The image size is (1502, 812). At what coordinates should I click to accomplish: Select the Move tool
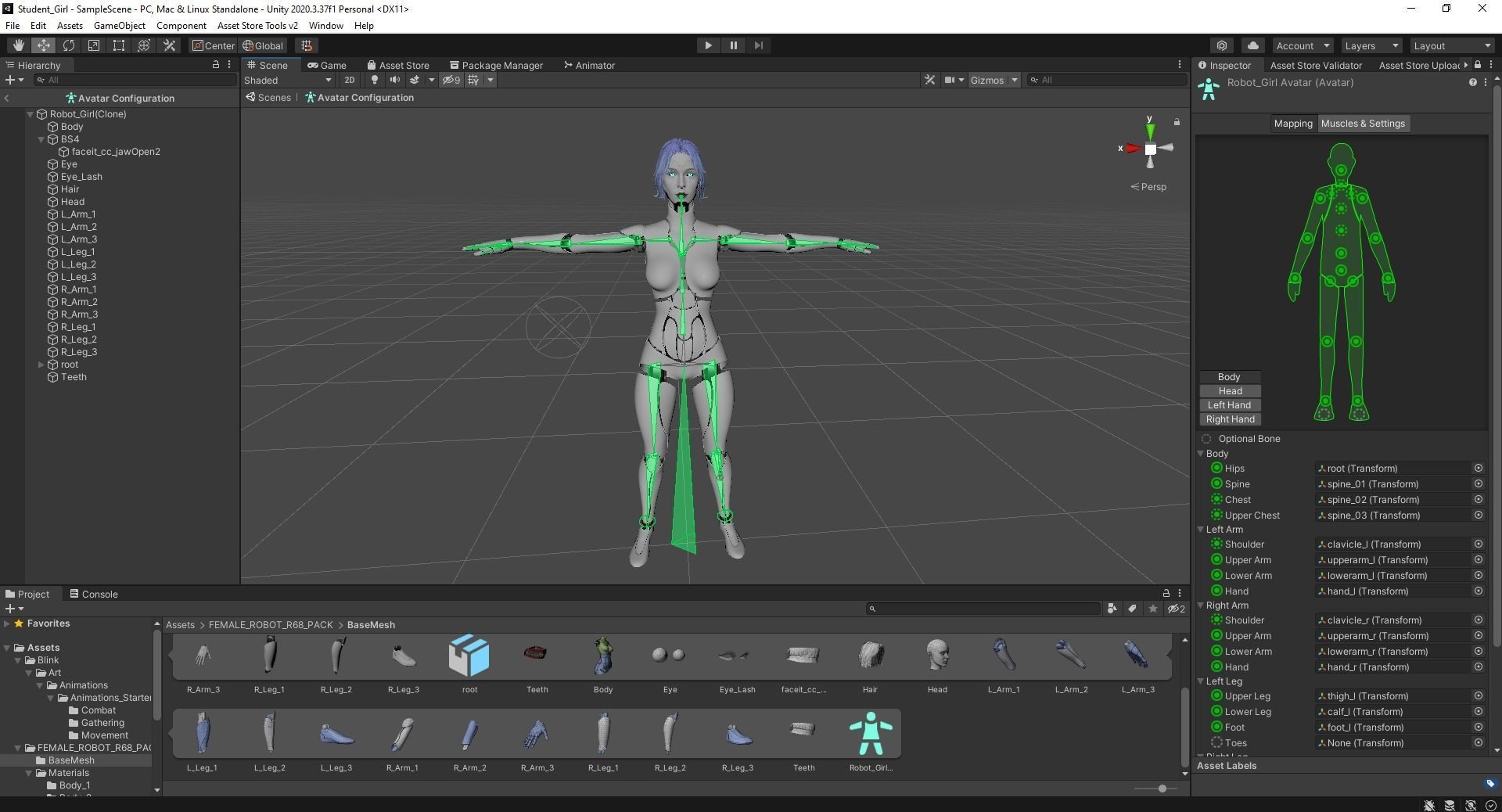pyautogui.click(x=43, y=45)
